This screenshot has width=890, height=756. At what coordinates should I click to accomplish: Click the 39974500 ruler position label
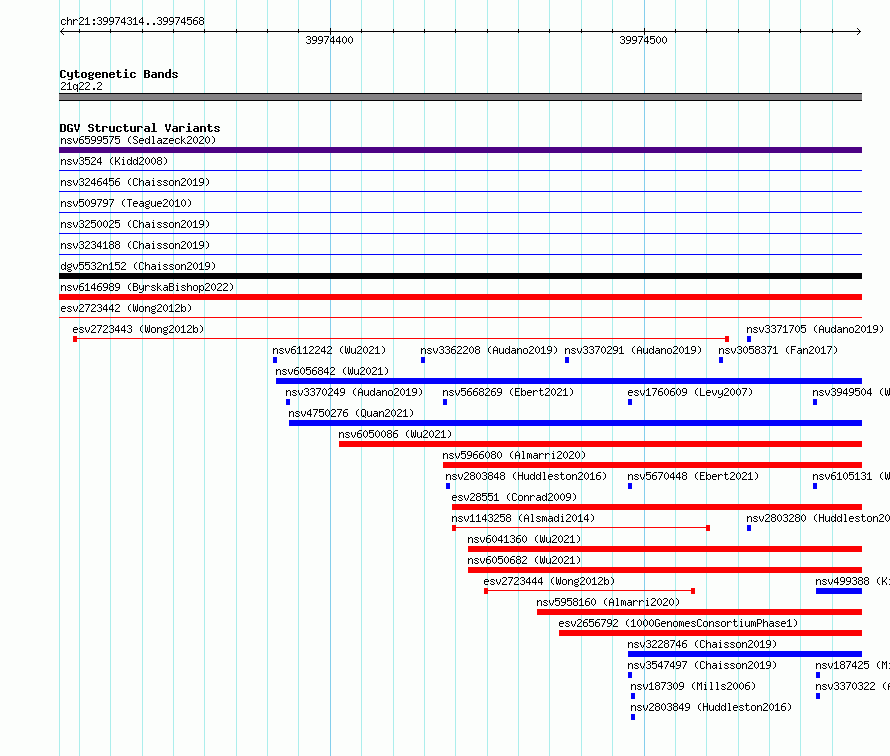pyautogui.click(x=643, y=40)
